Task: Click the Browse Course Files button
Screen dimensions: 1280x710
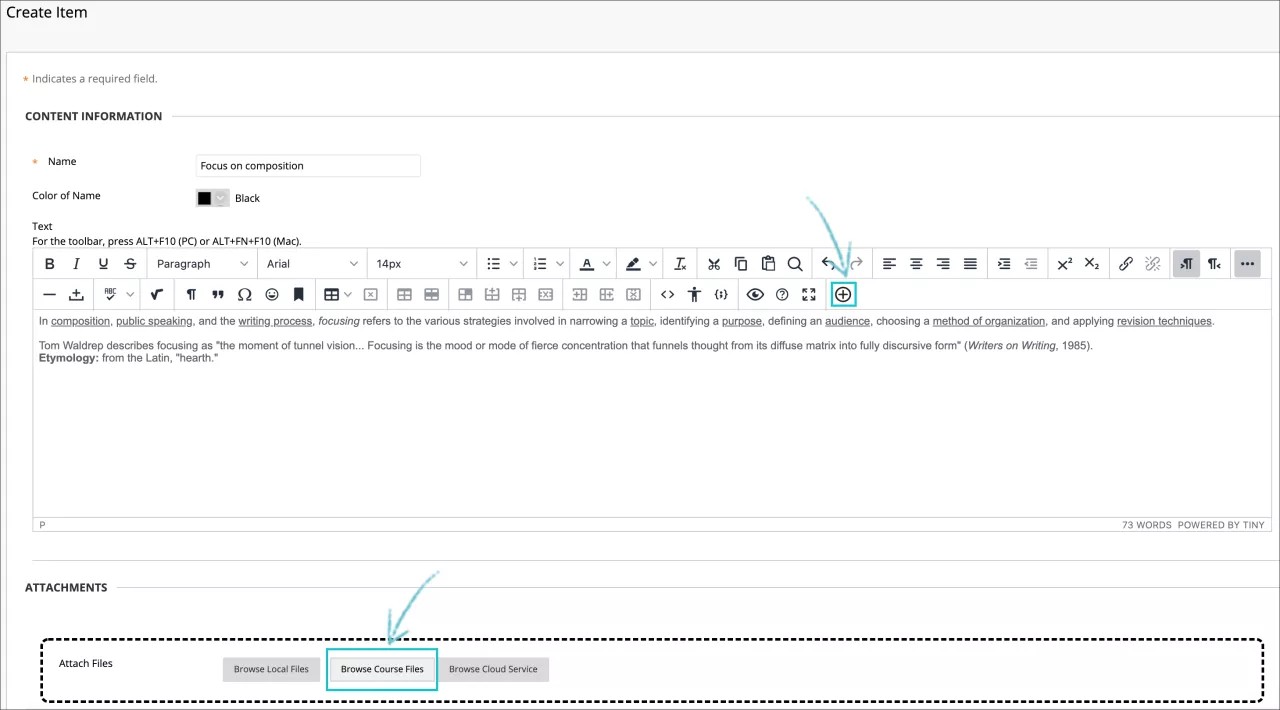Action: [x=381, y=669]
